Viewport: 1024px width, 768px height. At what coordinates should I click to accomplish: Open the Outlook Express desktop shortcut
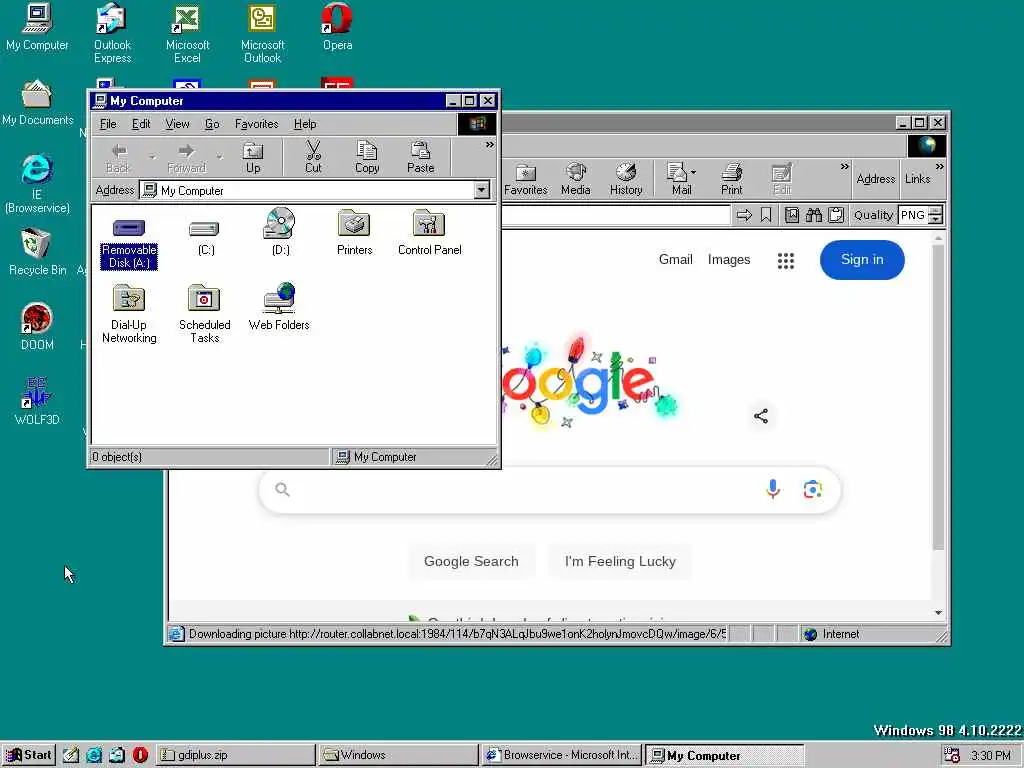tap(112, 33)
